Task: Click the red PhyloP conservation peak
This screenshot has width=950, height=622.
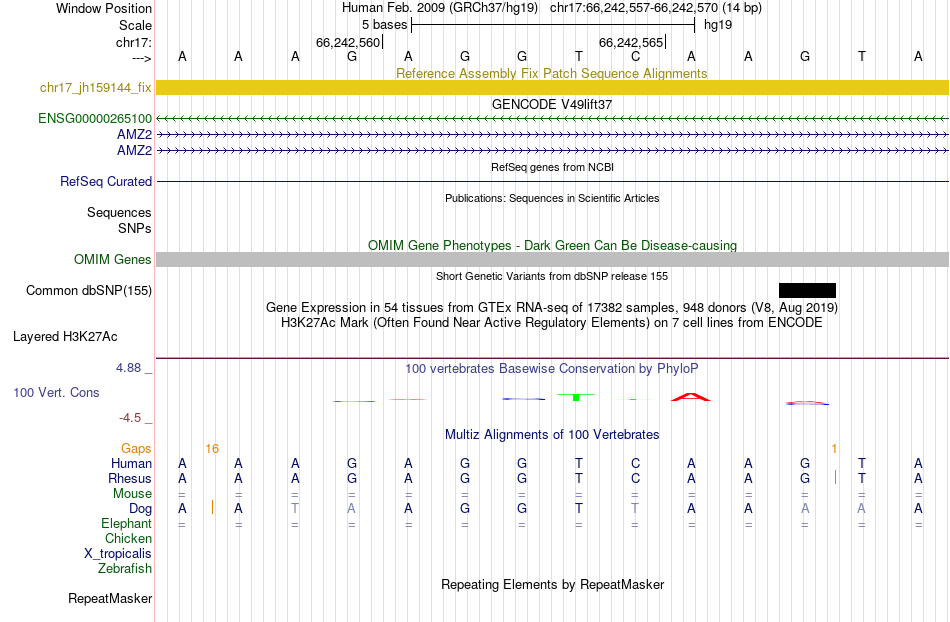Action: [691, 397]
